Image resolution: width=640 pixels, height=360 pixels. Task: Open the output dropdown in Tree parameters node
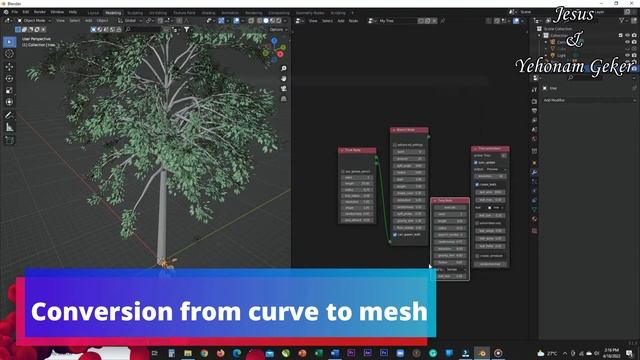click(496, 169)
